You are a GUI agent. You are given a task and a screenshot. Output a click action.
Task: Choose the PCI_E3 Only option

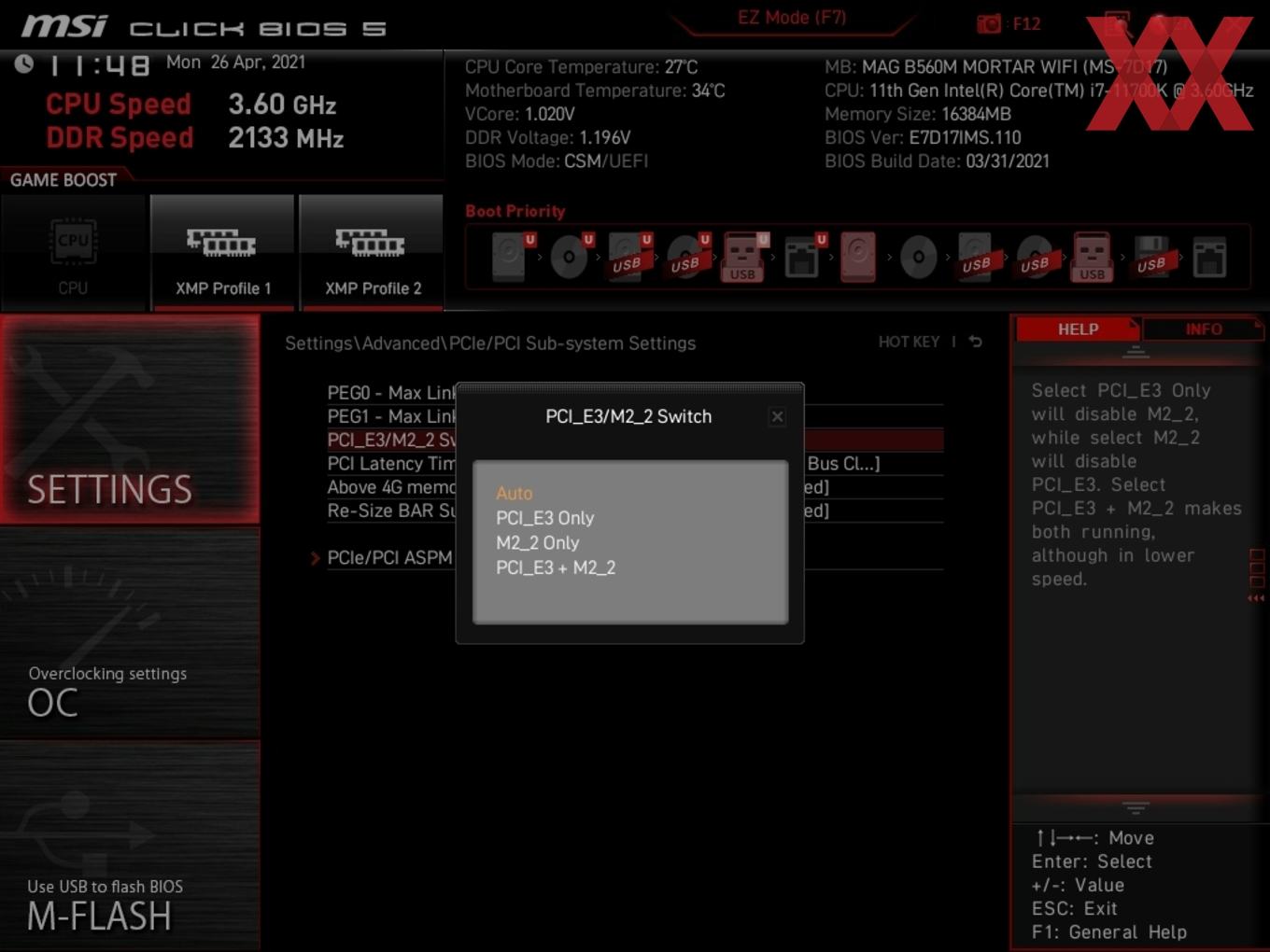coord(545,518)
